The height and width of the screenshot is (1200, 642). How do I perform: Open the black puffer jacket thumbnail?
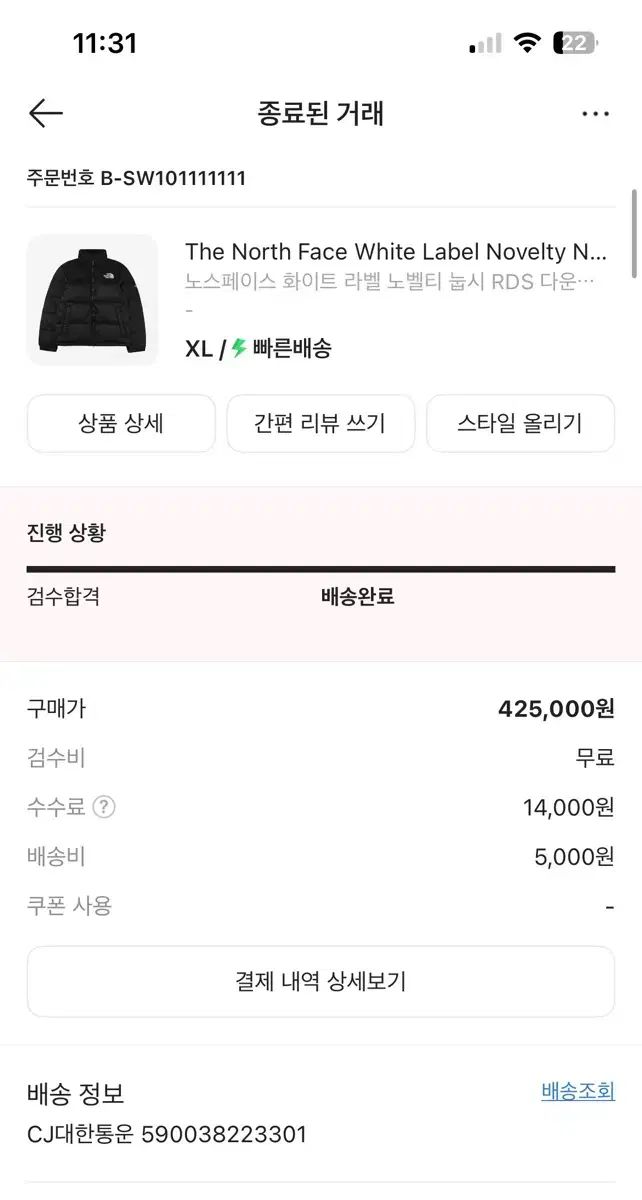coord(92,300)
